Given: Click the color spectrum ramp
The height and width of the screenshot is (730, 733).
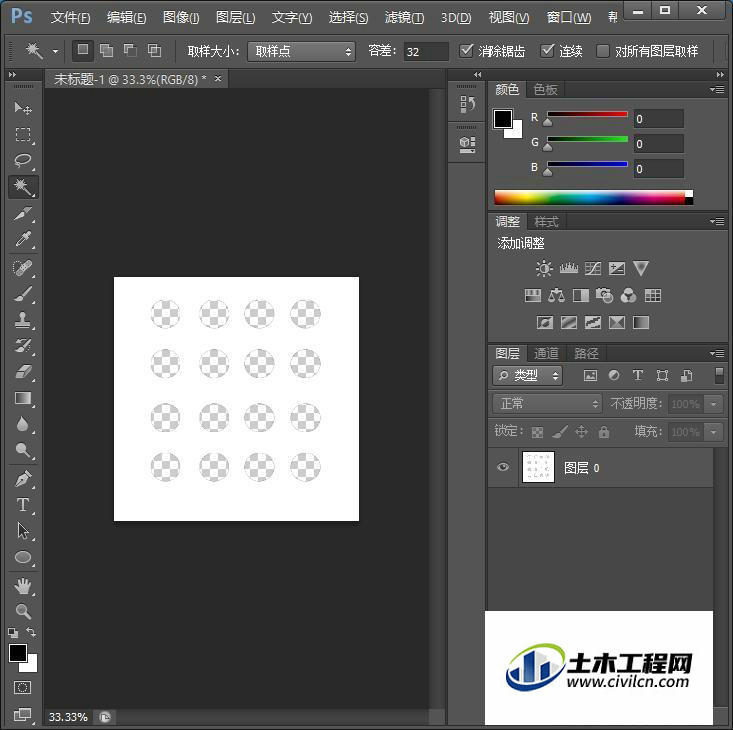Looking at the screenshot, I should [x=593, y=197].
